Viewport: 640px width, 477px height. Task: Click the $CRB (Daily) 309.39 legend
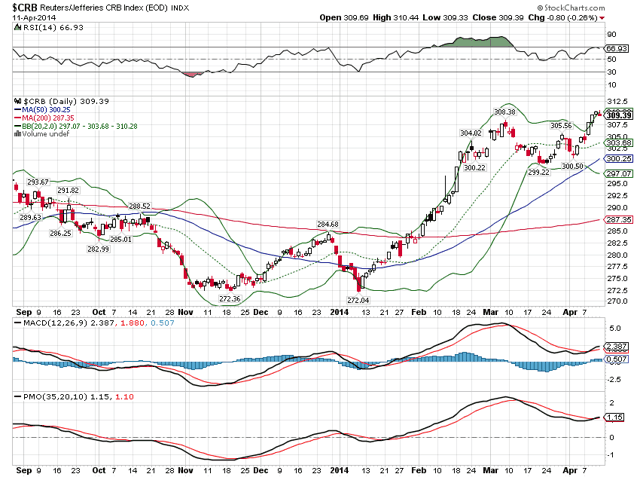coord(66,101)
